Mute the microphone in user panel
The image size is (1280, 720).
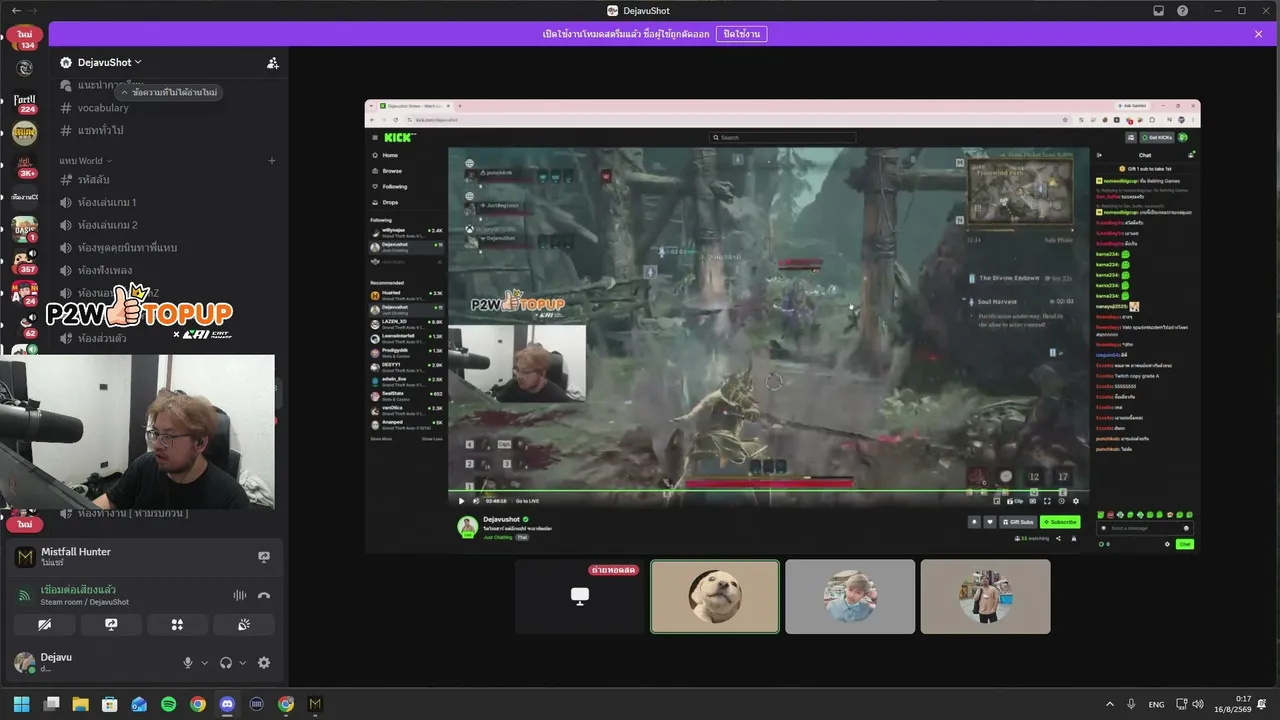click(x=188, y=663)
